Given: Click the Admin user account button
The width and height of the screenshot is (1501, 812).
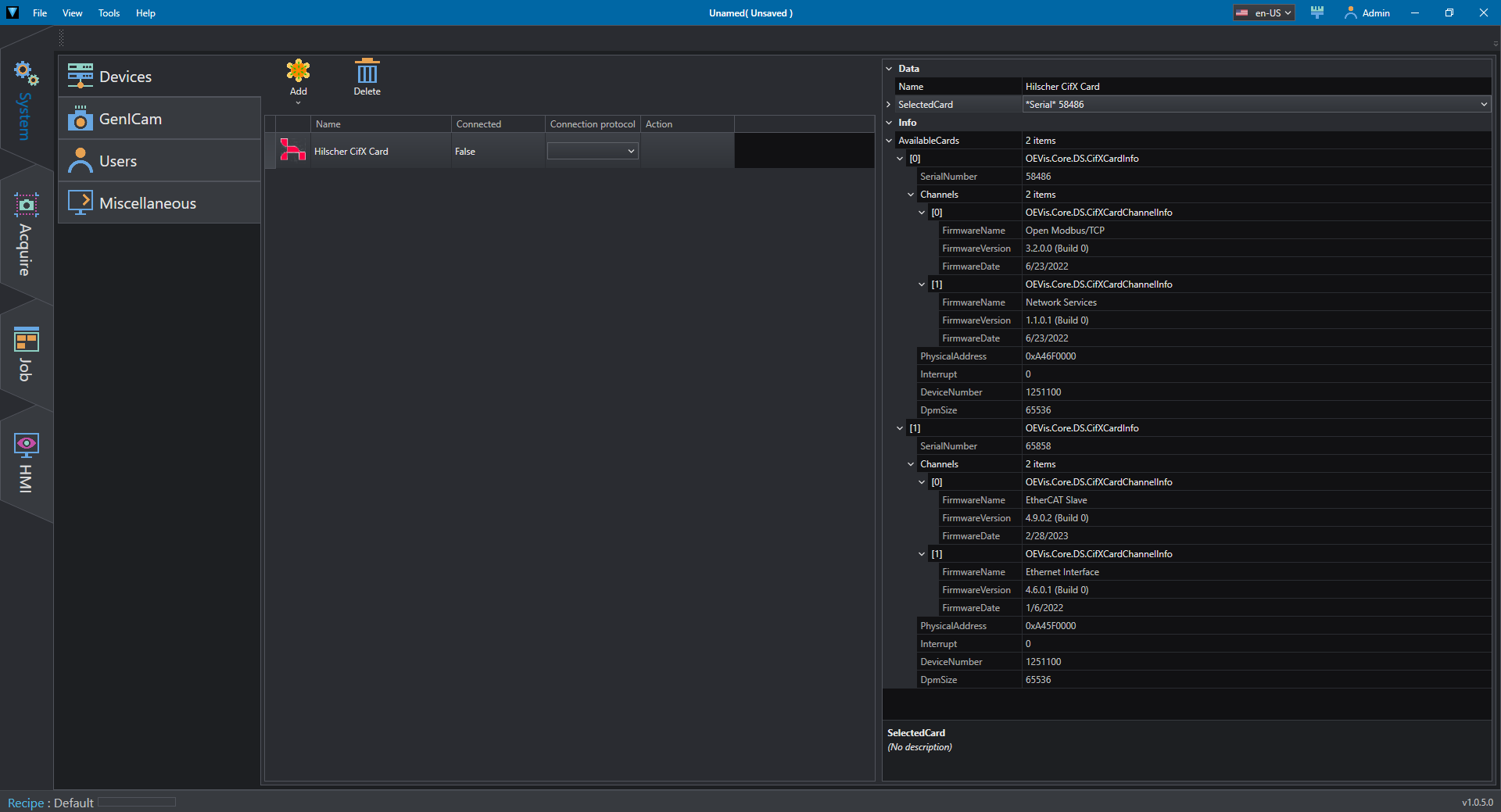Looking at the screenshot, I should [x=1367, y=13].
